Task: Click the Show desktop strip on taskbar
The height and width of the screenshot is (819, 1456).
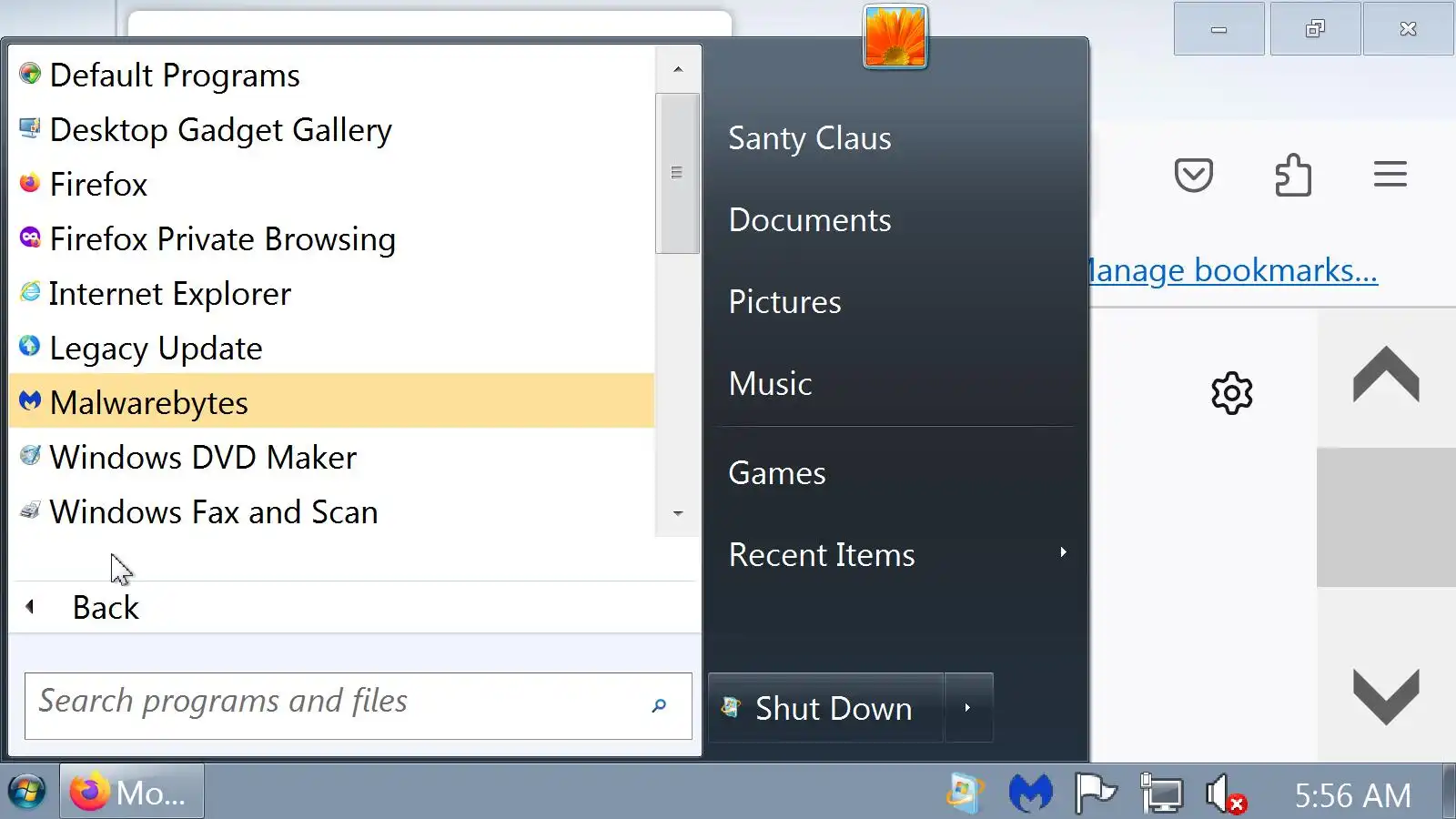Action: 1449,792
